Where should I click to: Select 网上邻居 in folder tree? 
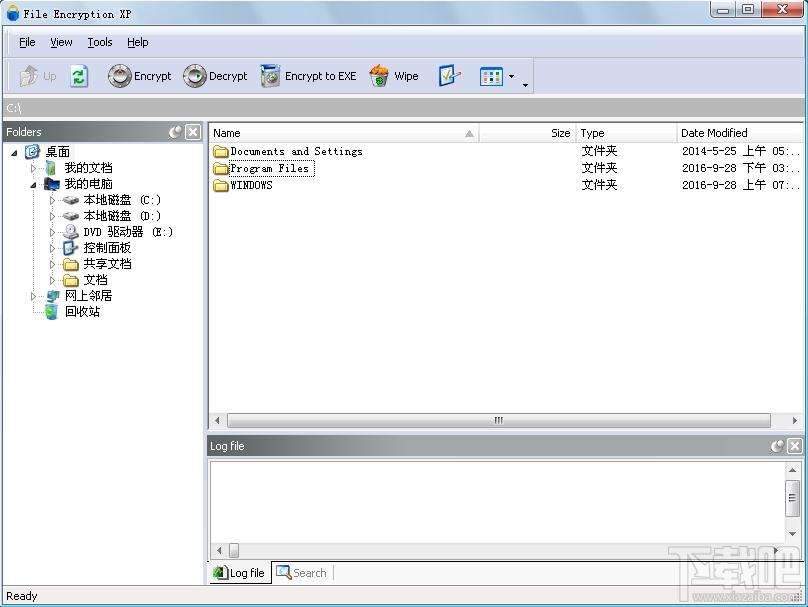tap(88, 295)
